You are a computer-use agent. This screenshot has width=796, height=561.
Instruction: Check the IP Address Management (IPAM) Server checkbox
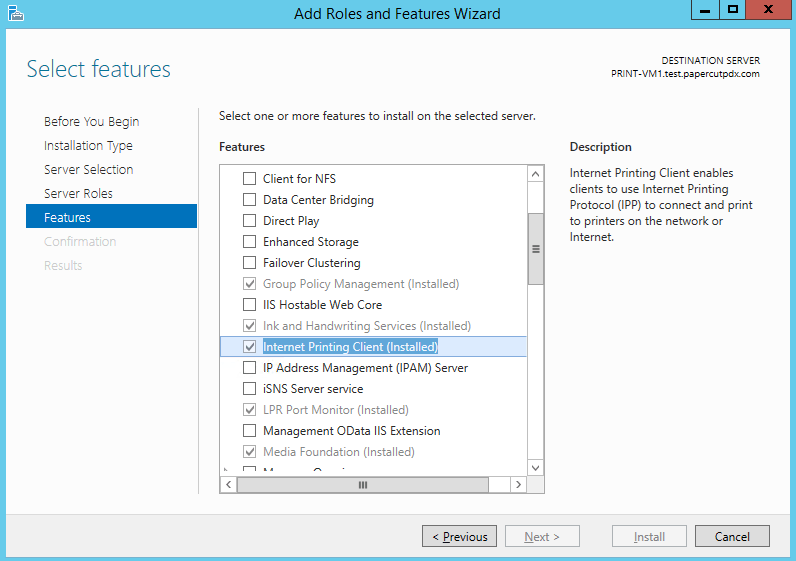point(249,368)
